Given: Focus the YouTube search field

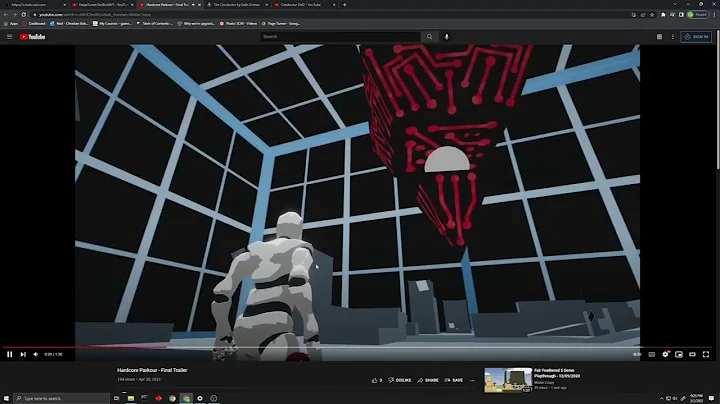Looking at the screenshot, I should [340, 37].
